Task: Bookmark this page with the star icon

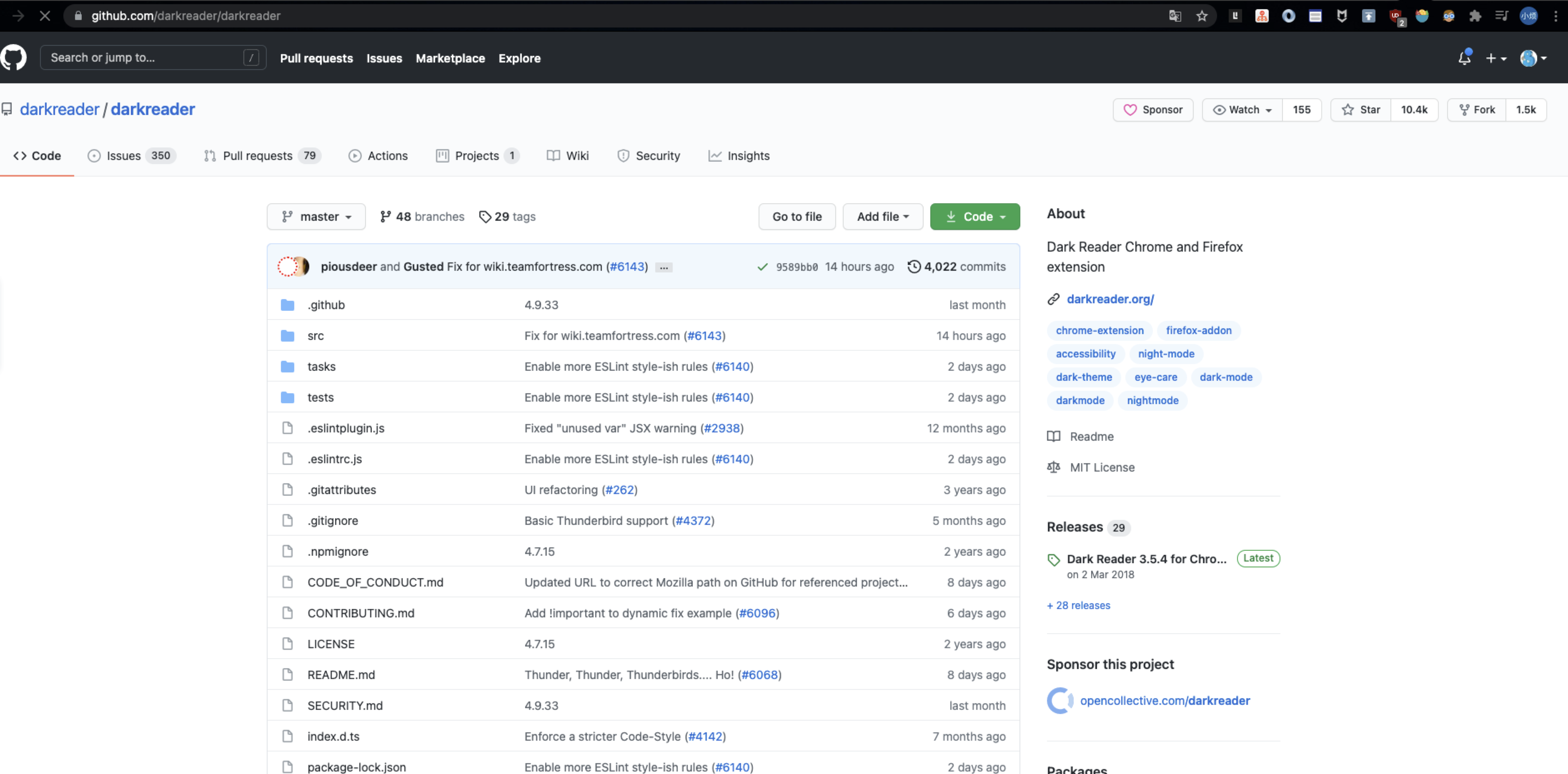Action: tap(1202, 16)
